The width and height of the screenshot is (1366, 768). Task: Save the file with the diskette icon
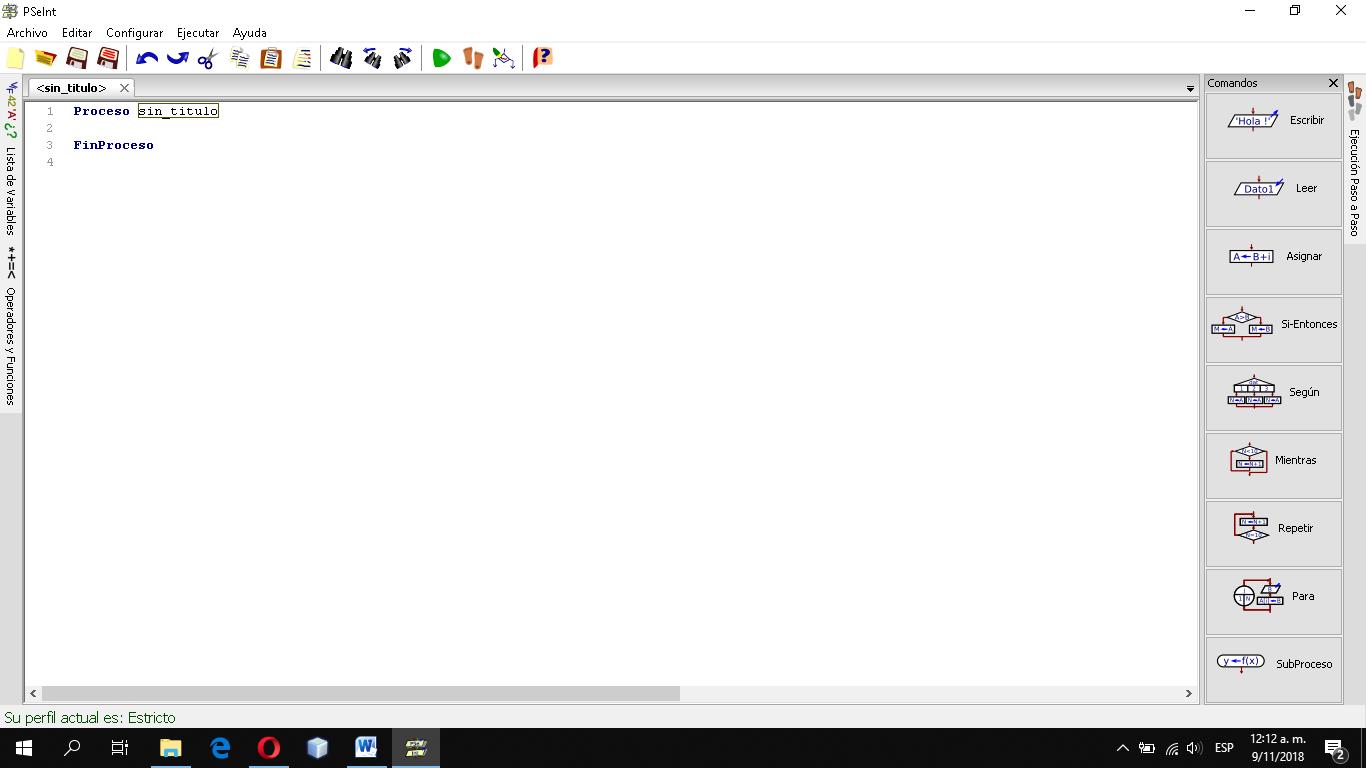click(x=75, y=58)
